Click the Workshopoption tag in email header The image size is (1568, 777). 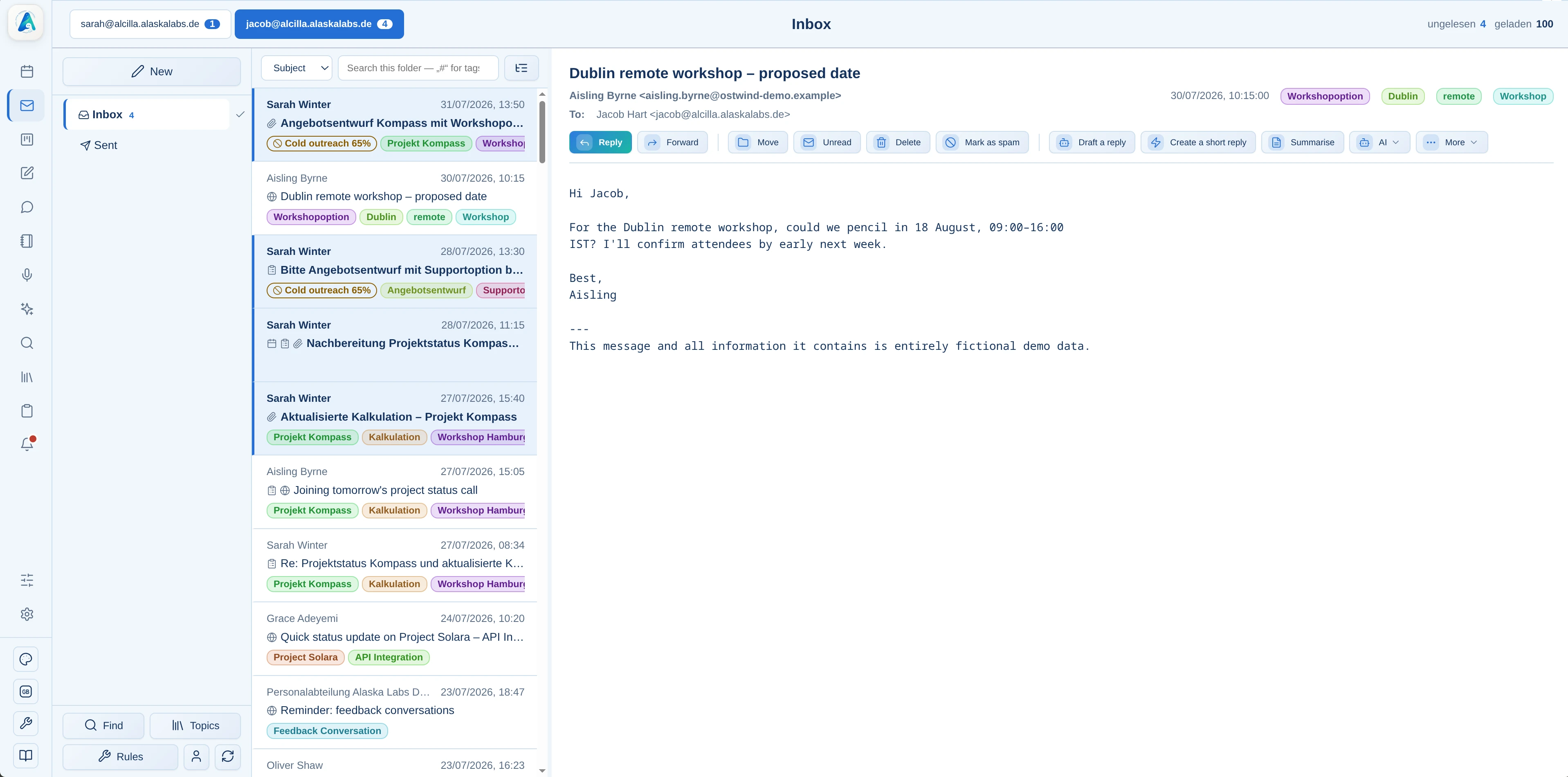(x=1325, y=96)
